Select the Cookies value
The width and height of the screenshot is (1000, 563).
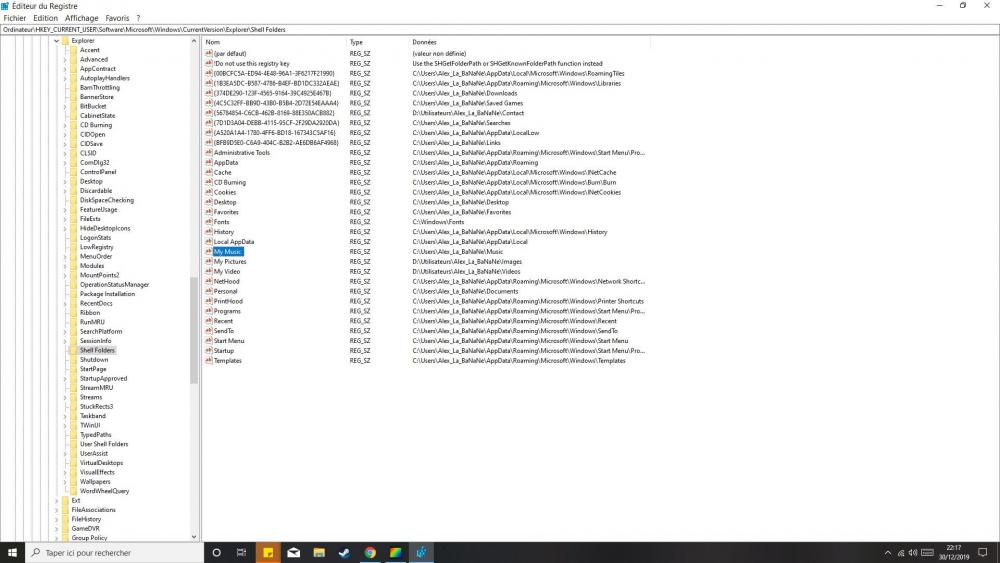pos(224,192)
